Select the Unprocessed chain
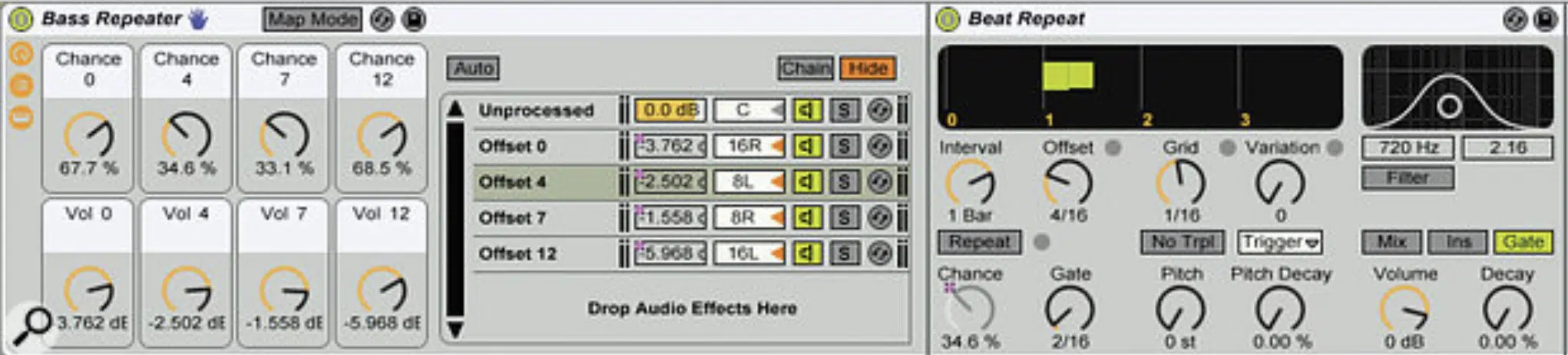This screenshot has width=1568, height=355. pyautogui.click(x=536, y=111)
